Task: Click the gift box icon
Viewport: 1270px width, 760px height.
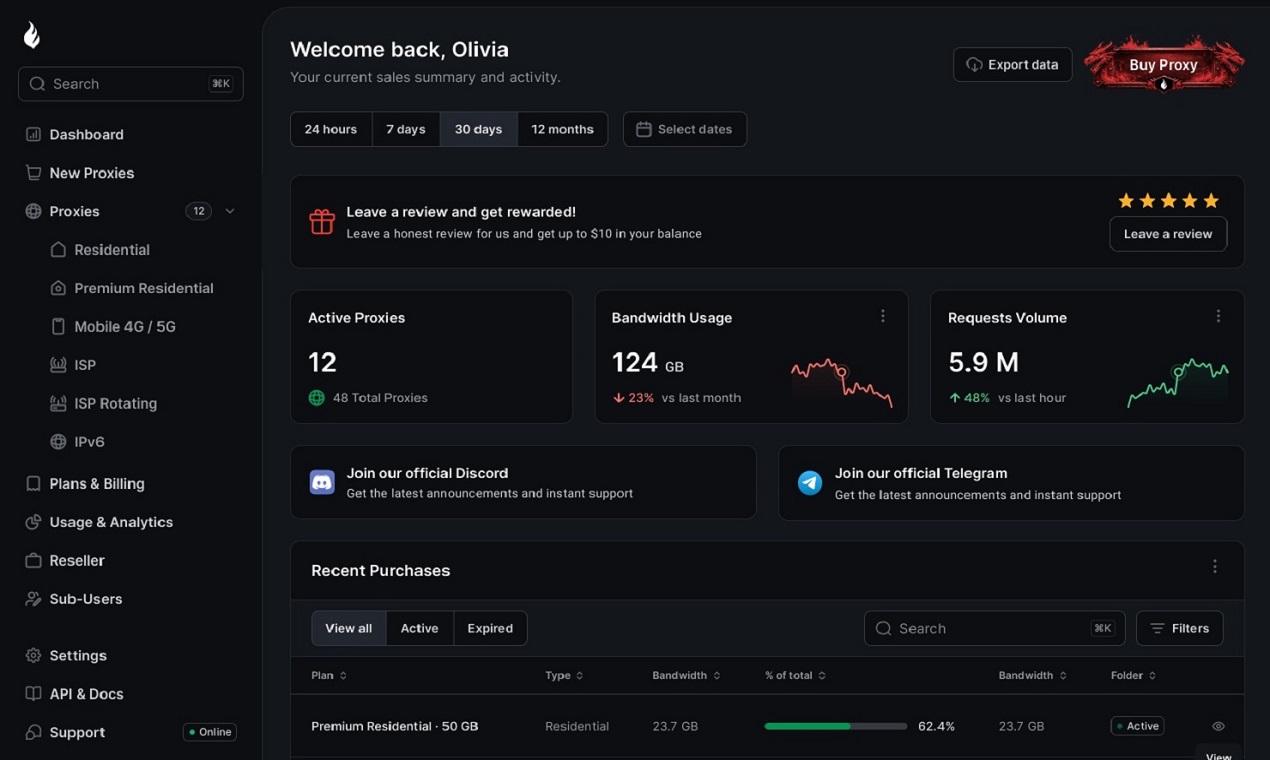Action: [x=322, y=222]
